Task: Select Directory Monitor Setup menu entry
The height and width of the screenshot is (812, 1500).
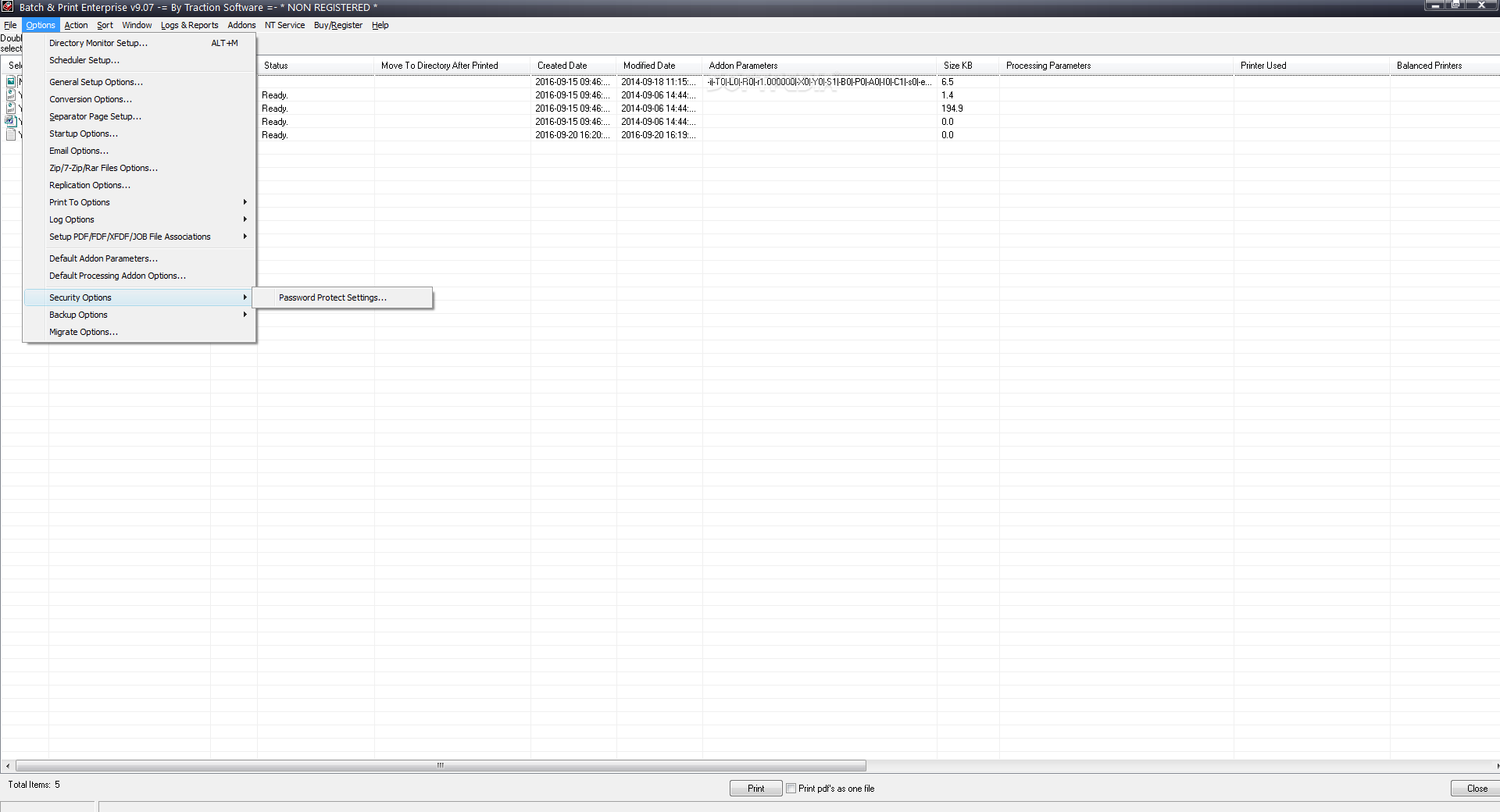Action: pyautogui.click(x=141, y=43)
